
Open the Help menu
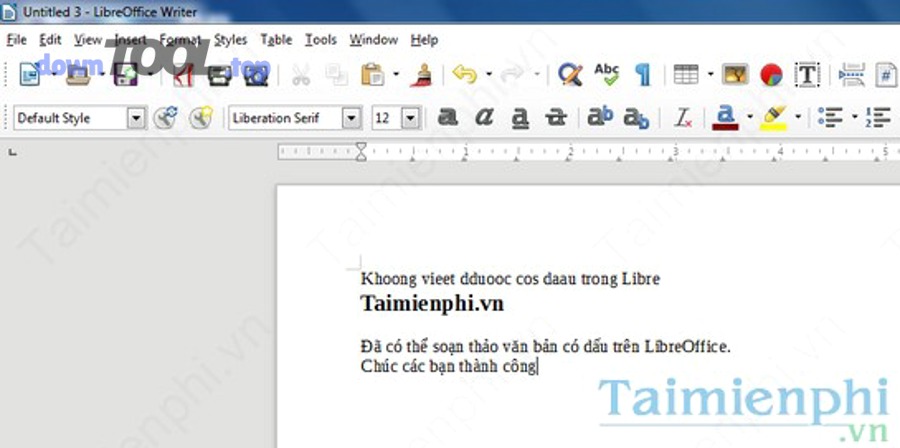pyautogui.click(x=424, y=40)
